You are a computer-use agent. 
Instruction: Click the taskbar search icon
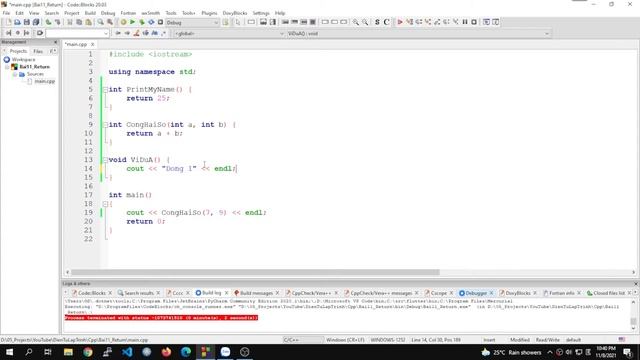click(29, 352)
